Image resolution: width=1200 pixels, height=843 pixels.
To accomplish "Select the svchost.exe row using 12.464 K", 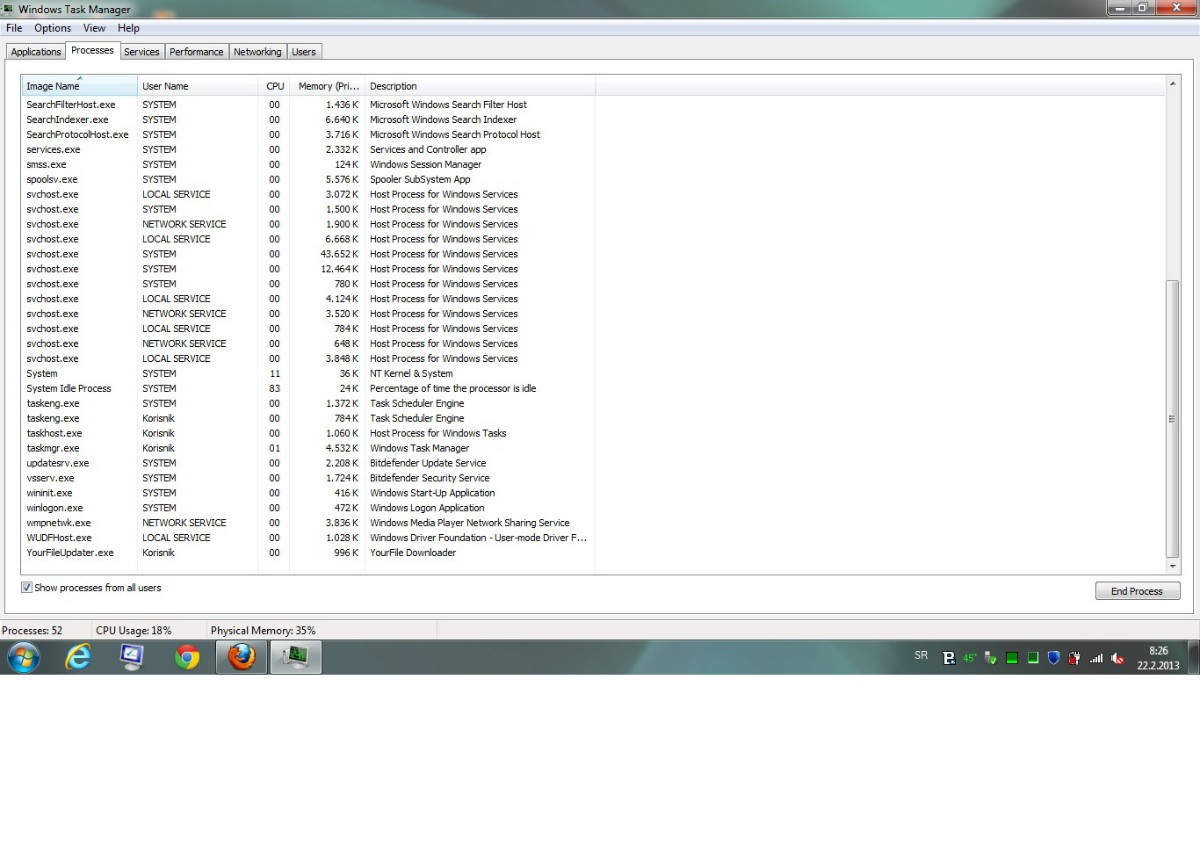I will [308, 269].
